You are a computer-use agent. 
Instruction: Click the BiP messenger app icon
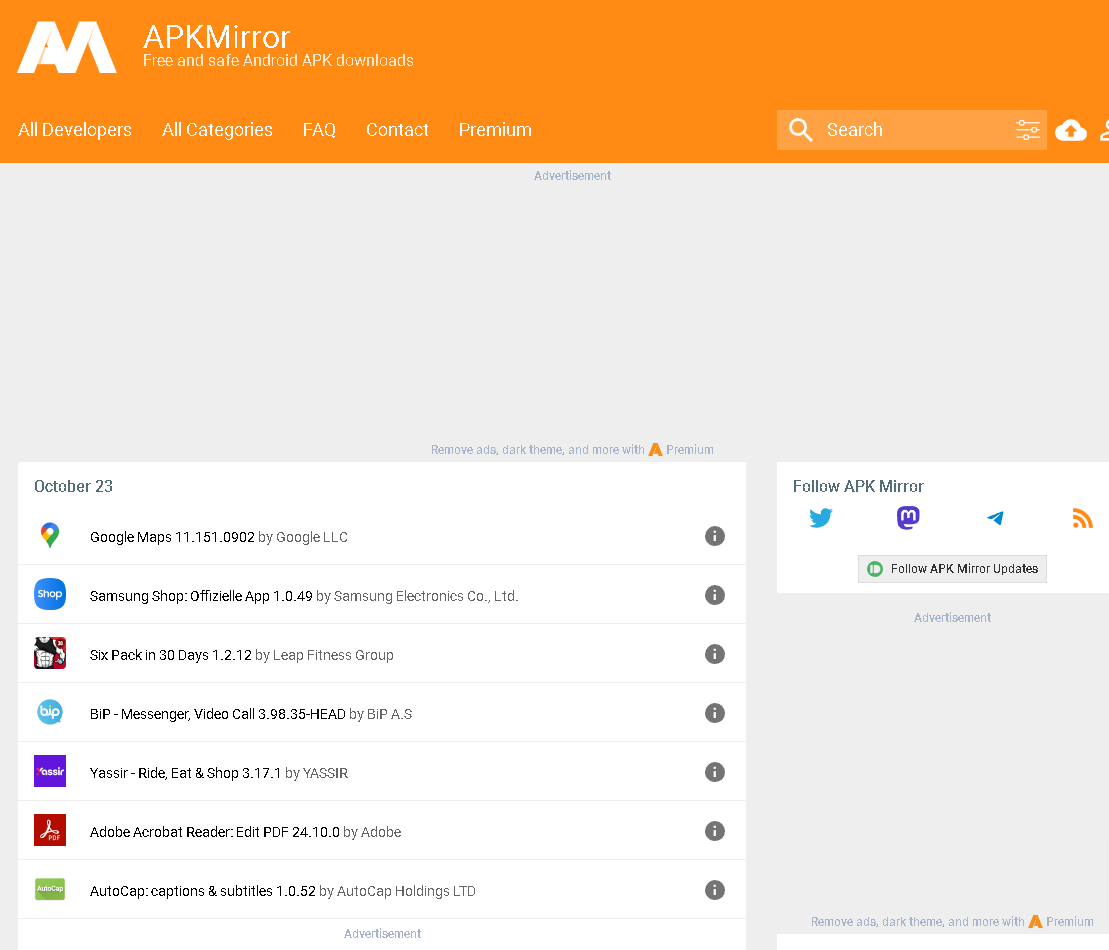click(50, 712)
